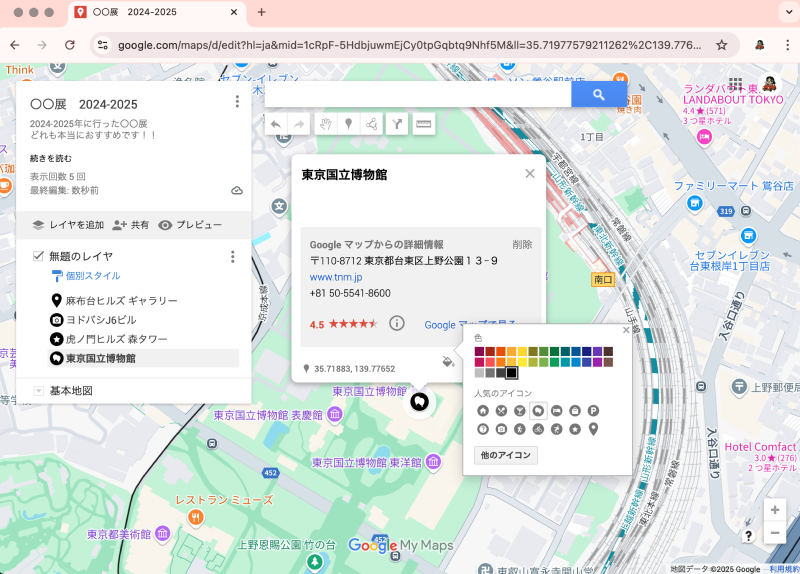Click 続きを読む to read more

[x=51, y=158]
